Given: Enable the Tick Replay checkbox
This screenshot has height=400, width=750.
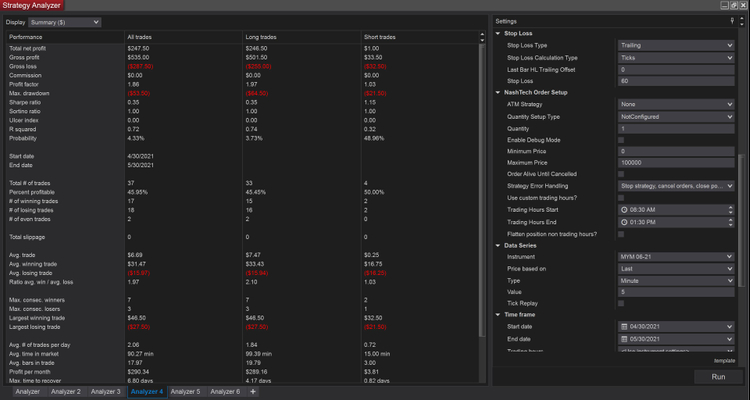Looking at the screenshot, I should pyautogui.click(x=622, y=303).
